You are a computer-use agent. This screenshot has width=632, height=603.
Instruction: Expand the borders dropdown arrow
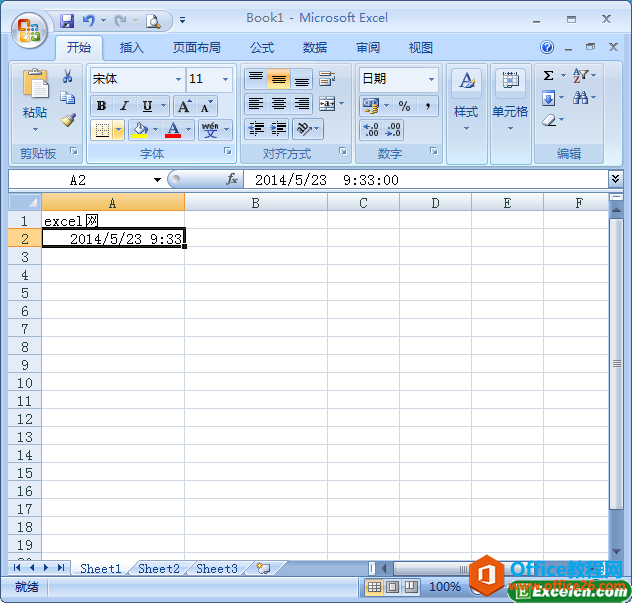coord(118,130)
